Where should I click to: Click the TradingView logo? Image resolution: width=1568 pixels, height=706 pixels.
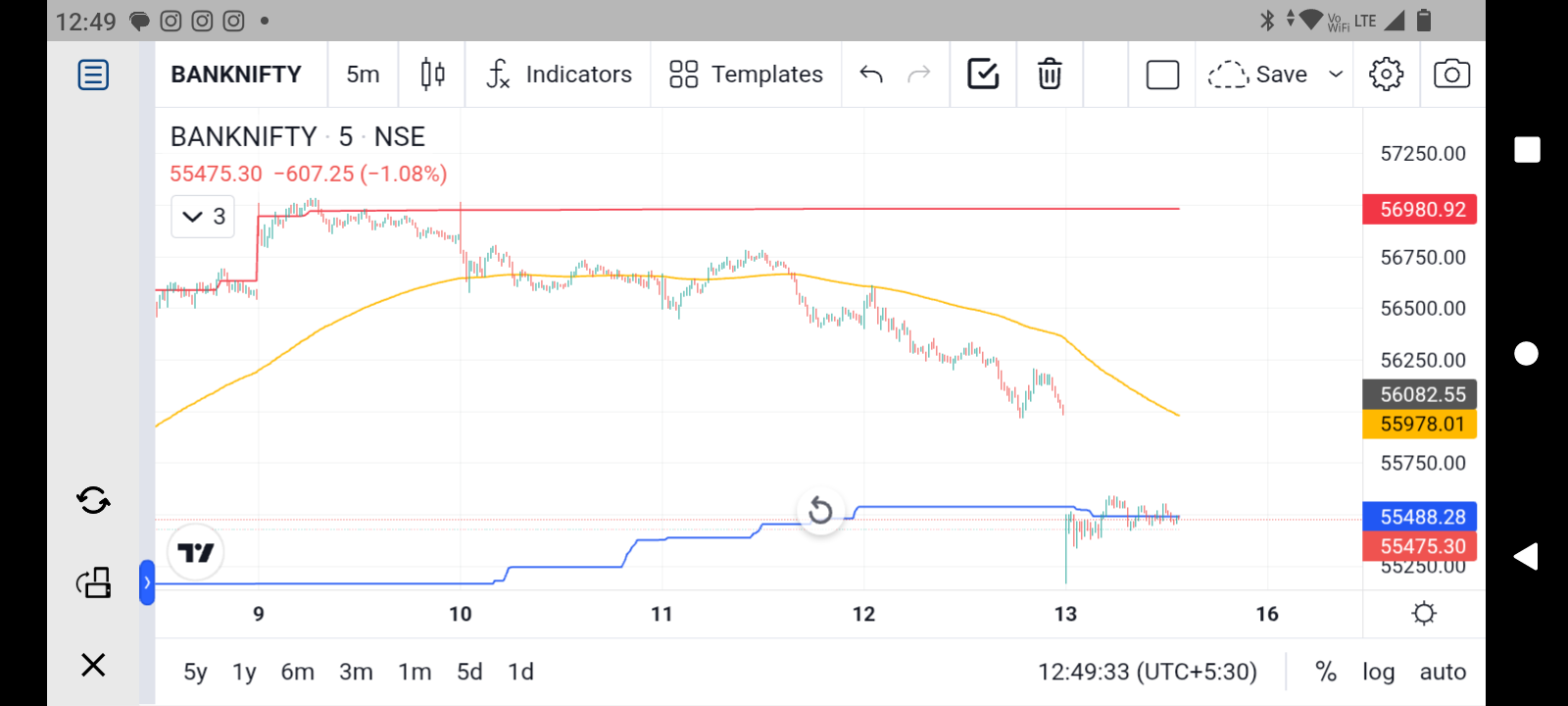[x=196, y=553]
